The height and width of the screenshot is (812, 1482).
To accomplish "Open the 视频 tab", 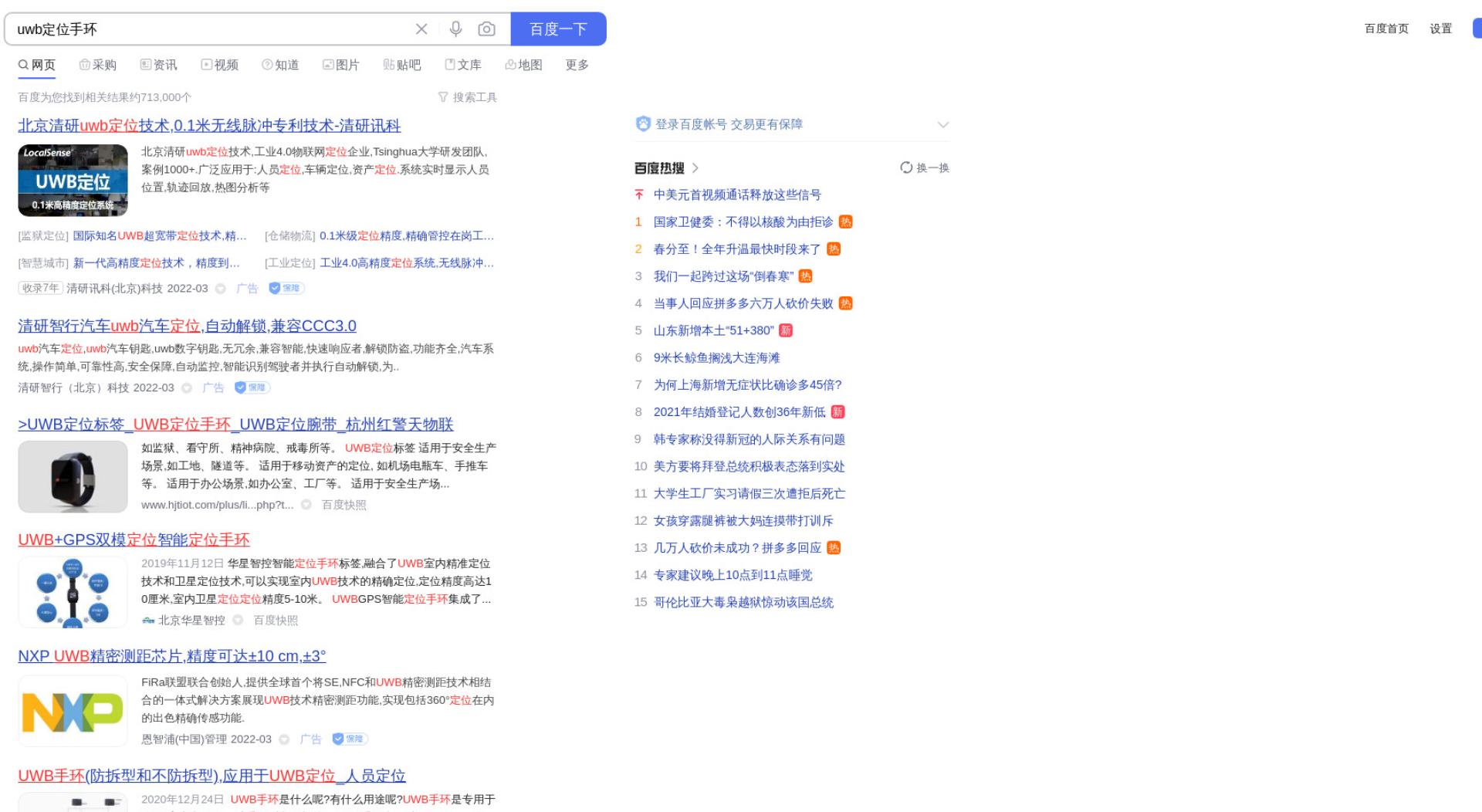I will click(220, 65).
